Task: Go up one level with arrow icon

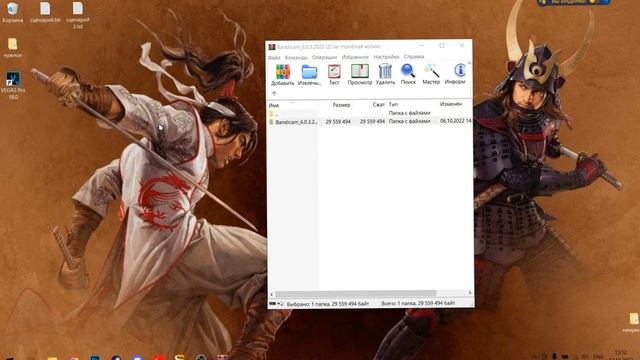Action: pos(274,93)
